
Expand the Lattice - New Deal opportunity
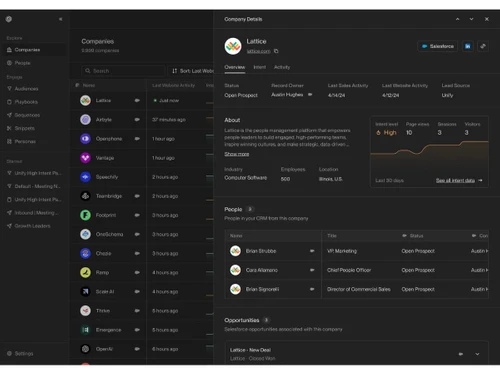coord(477,354)
